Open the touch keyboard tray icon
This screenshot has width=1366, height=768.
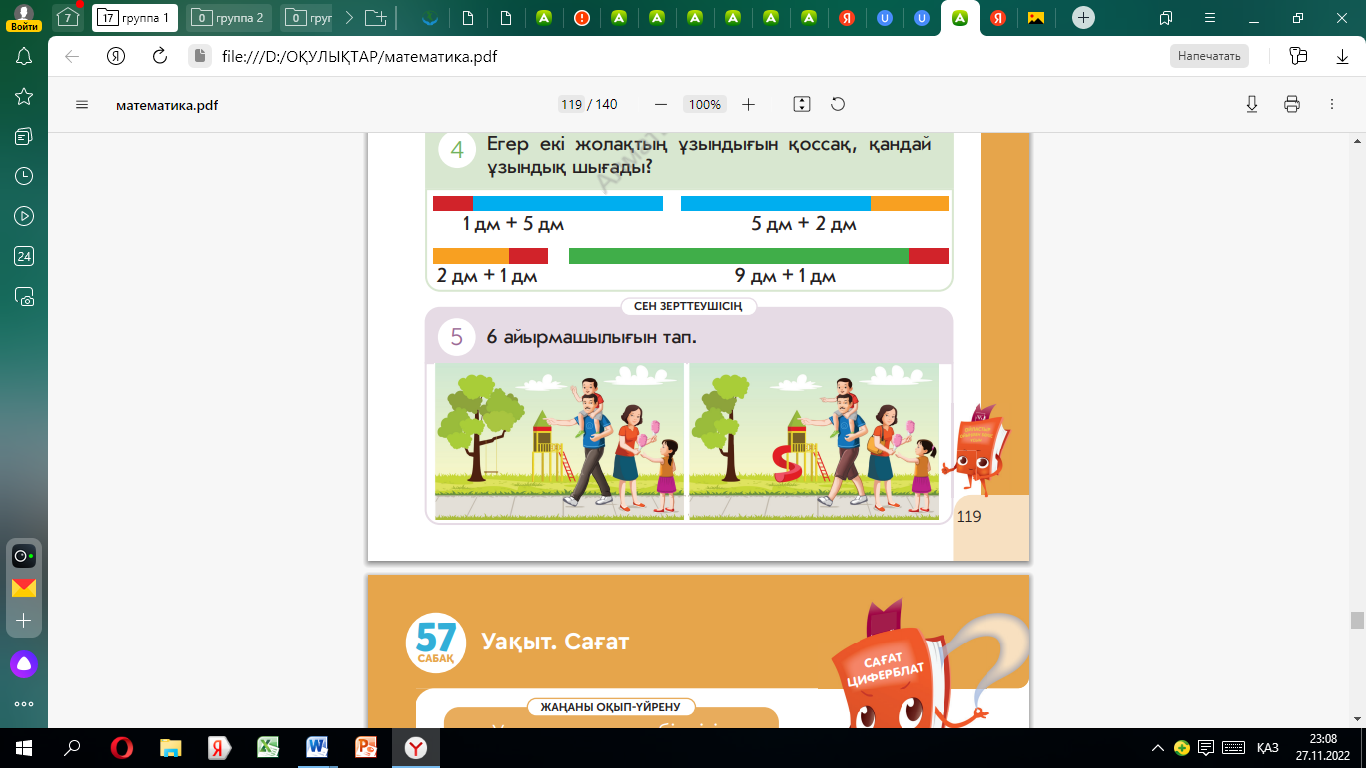click(x=1233, y=747)
